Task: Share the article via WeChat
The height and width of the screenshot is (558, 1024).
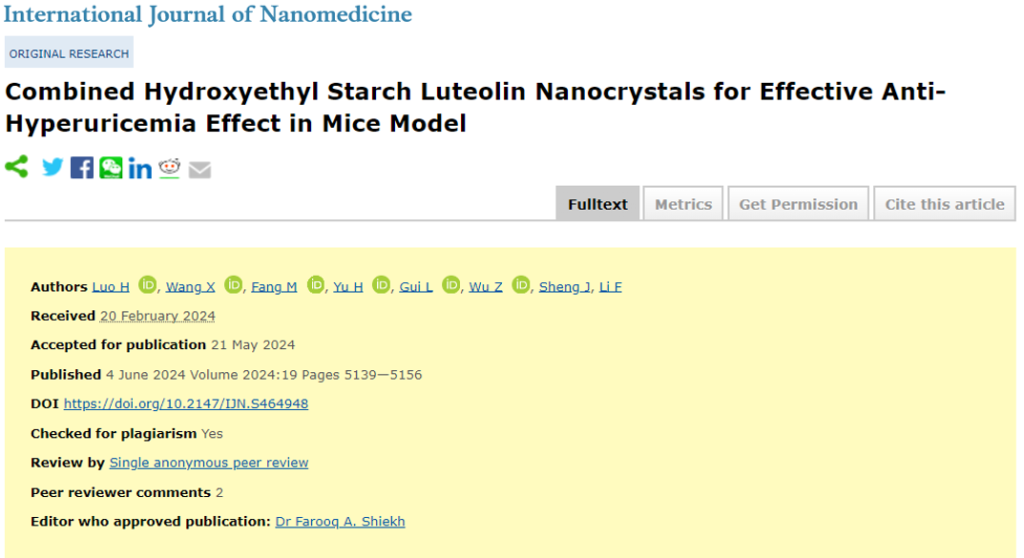Action: click(111, 168)
